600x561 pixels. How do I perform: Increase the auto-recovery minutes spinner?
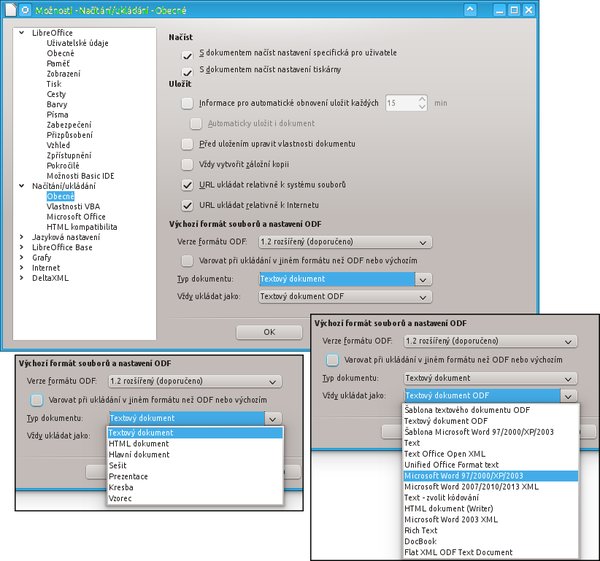point(422,99)
